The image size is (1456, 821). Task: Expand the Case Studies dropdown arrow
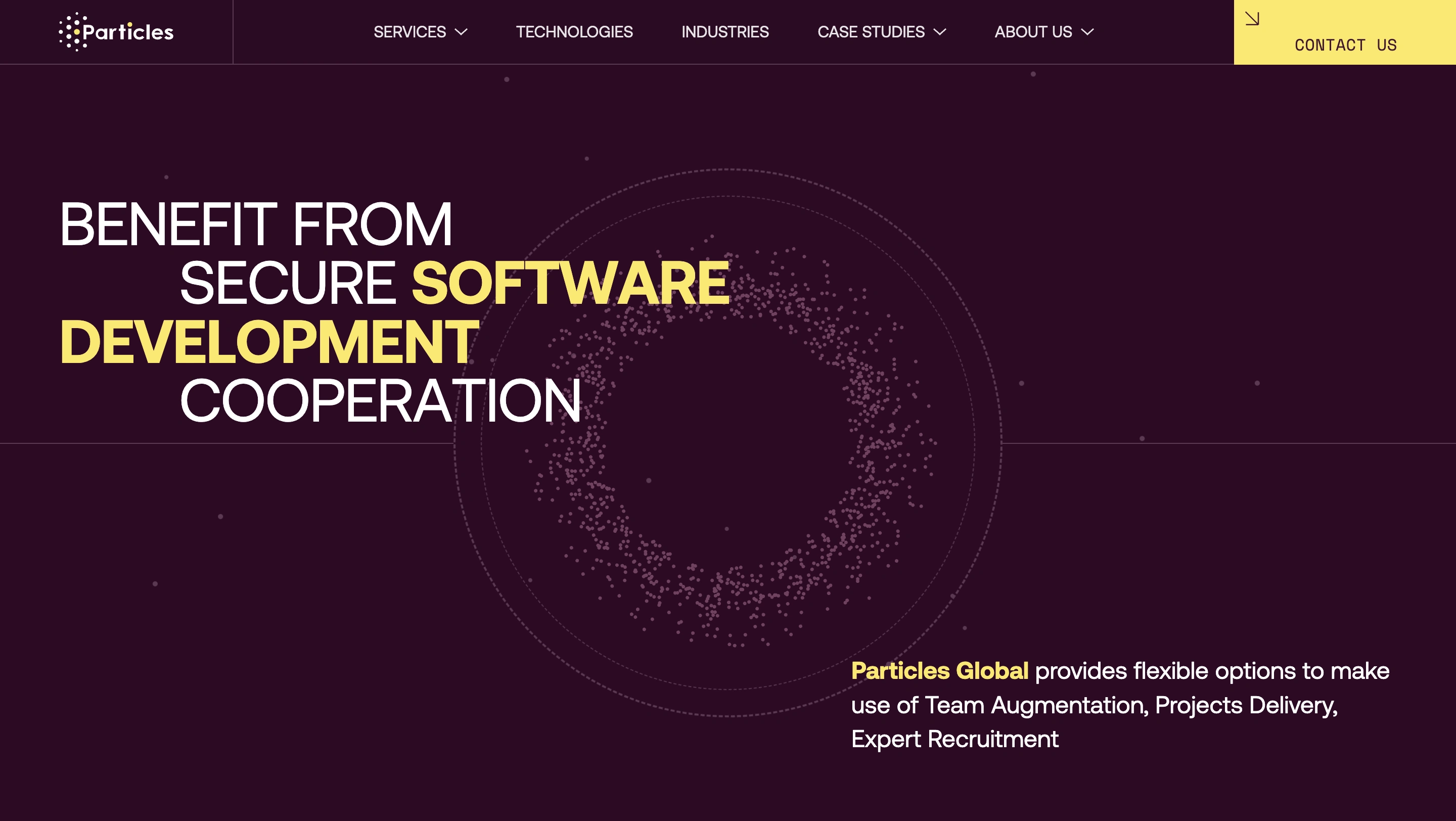point(939,32)
